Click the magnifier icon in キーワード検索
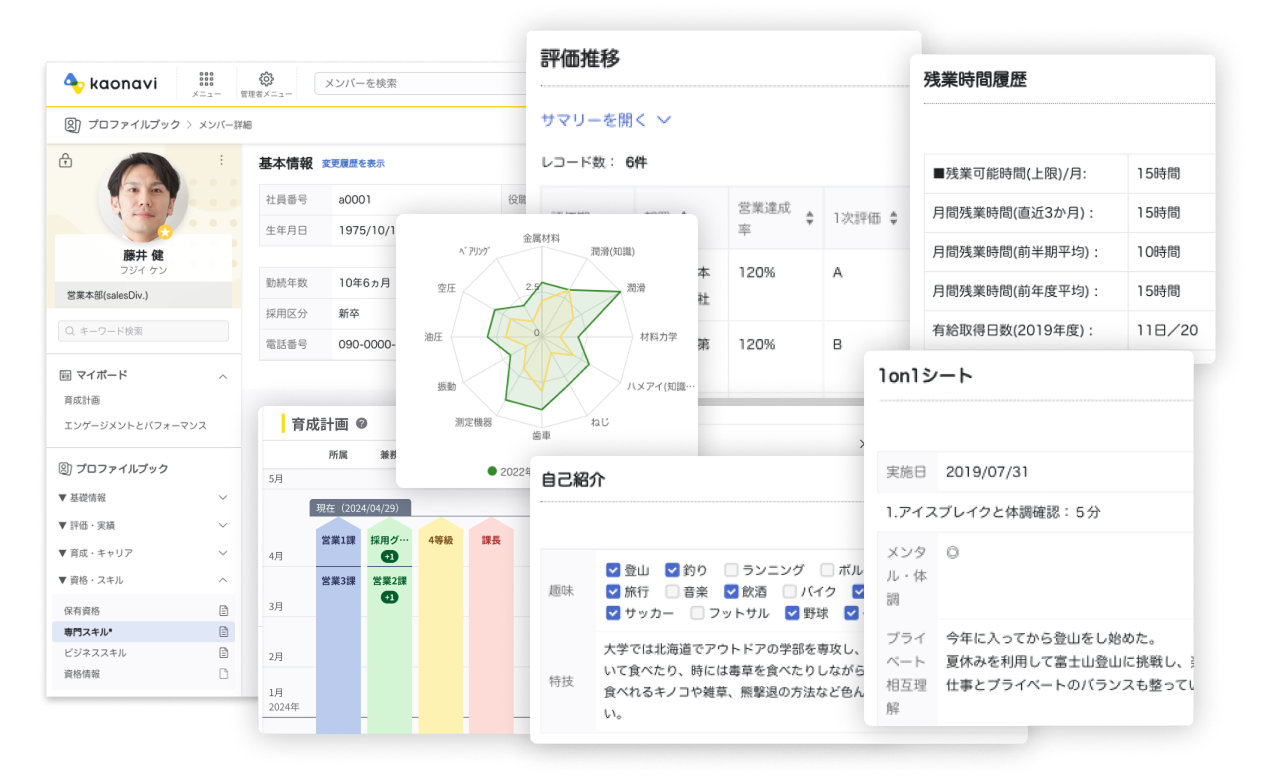Image resolution: width=1280 pixels, height=778 pixels. [71, 331]
